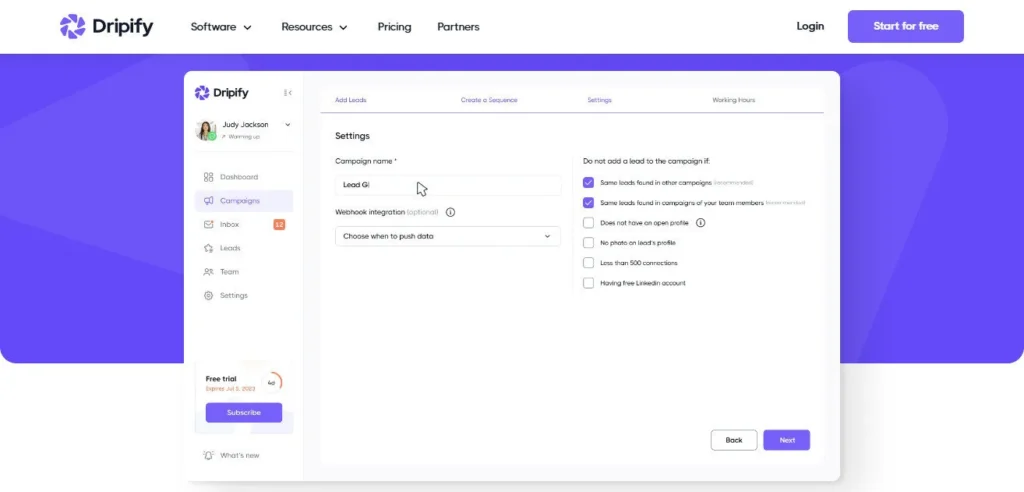Open the Pricing page
Image resolution: width=1024 pixels, height=492 pixels.
[x=394, y=27]
